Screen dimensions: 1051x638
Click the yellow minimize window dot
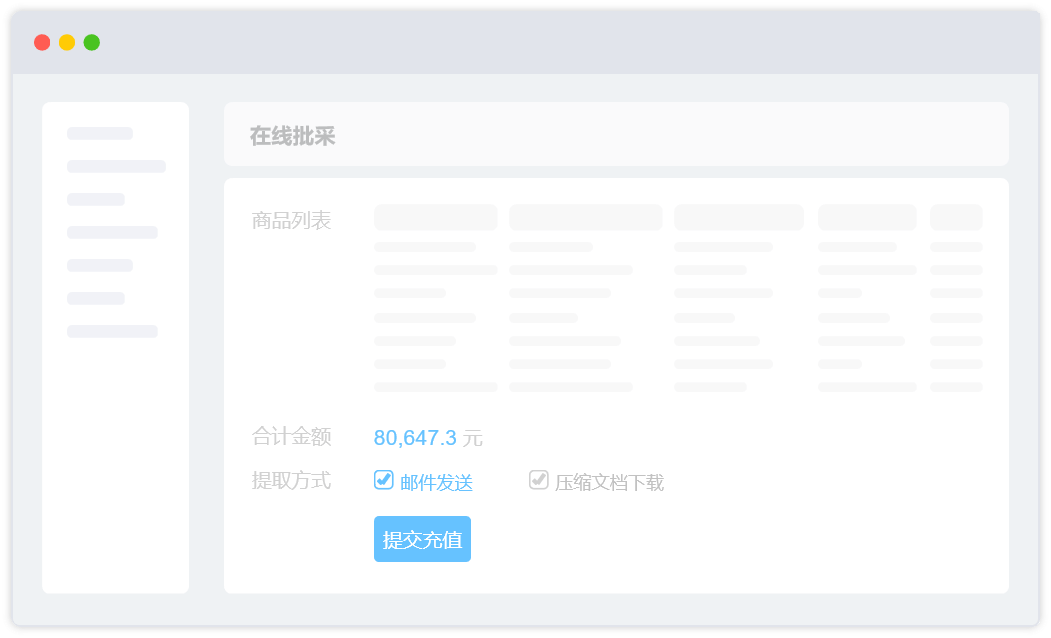[x=67, y=42]
